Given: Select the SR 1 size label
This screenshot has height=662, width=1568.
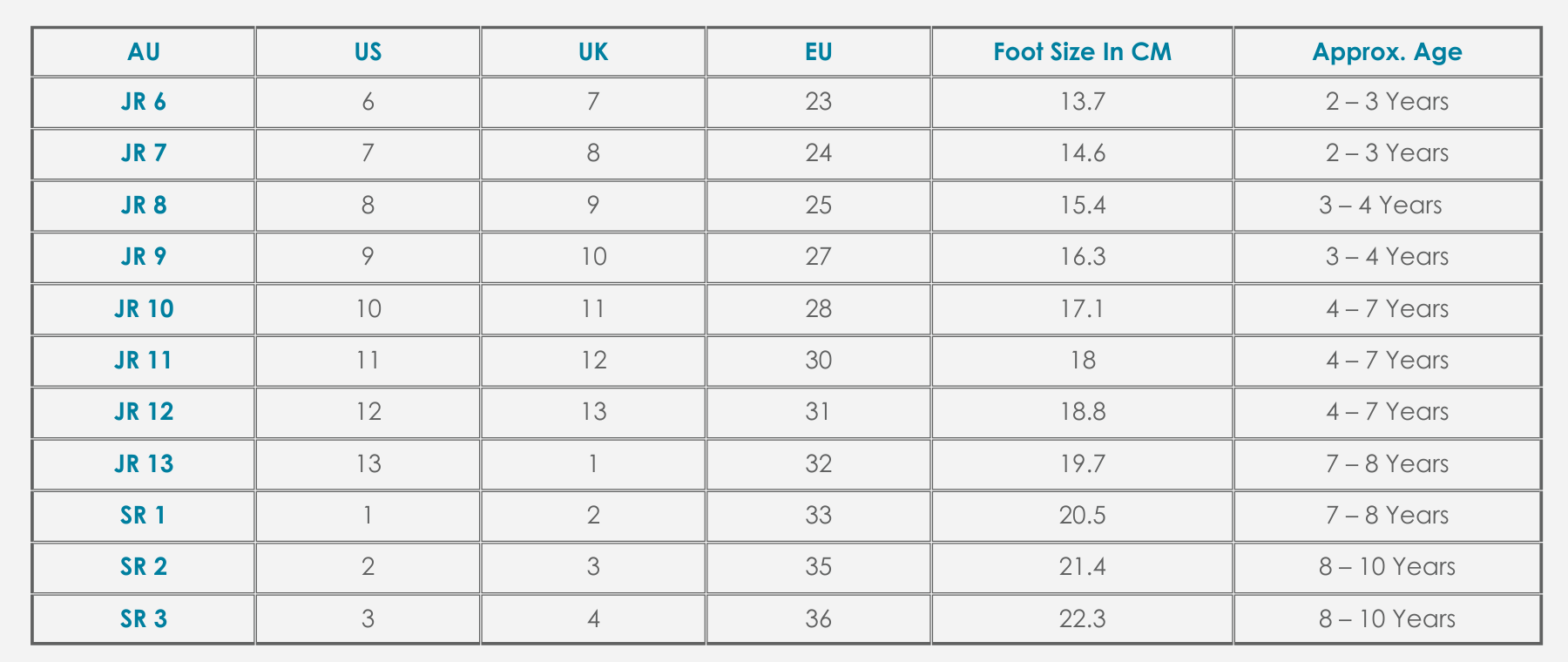Looking at the screenshot, I should (144, 516).
